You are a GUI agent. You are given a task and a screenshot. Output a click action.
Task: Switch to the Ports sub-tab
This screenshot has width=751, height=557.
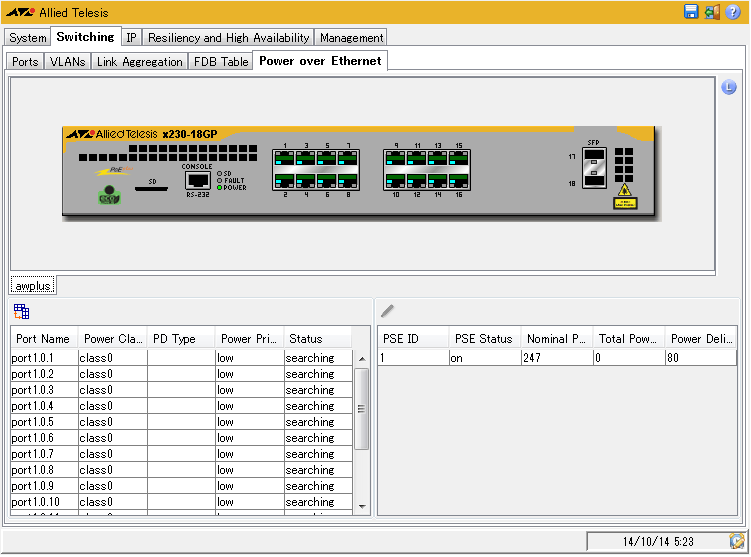(25, 62)
